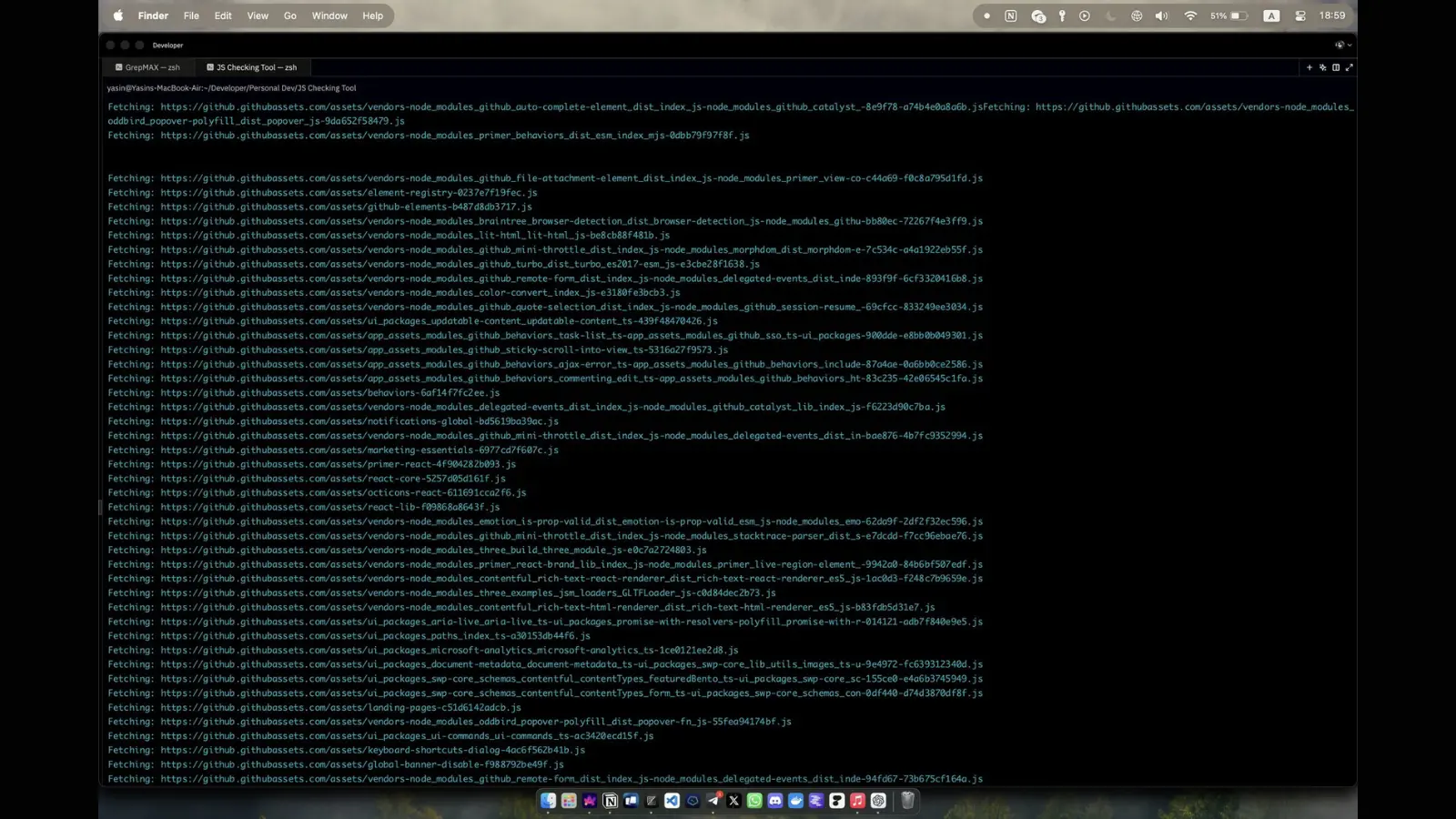The image size is (1456, 819).
Task: Open the volume control in menu bar
Action: point(1161,15)
